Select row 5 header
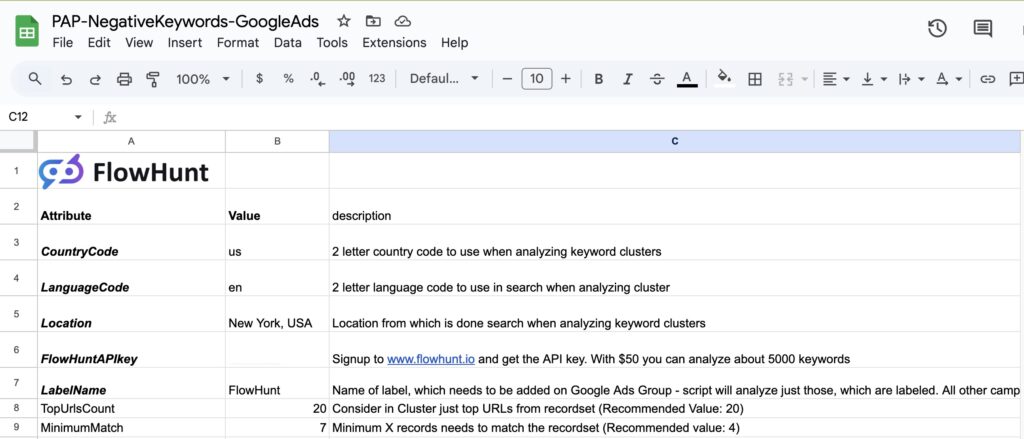1024x439 pixels. 17,314
